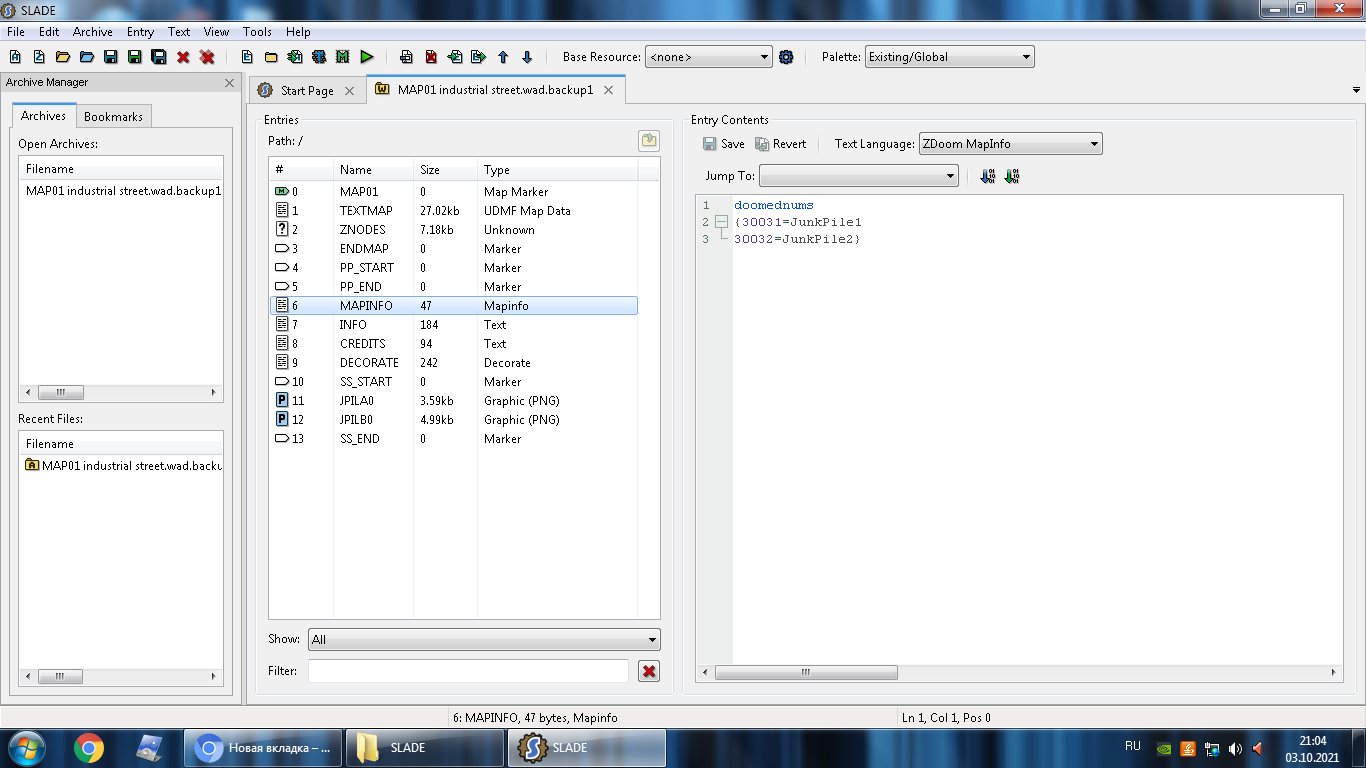
Task: Click the blue binary down-arrow icon
Action: pyautogui.click(x=988, y=176)
